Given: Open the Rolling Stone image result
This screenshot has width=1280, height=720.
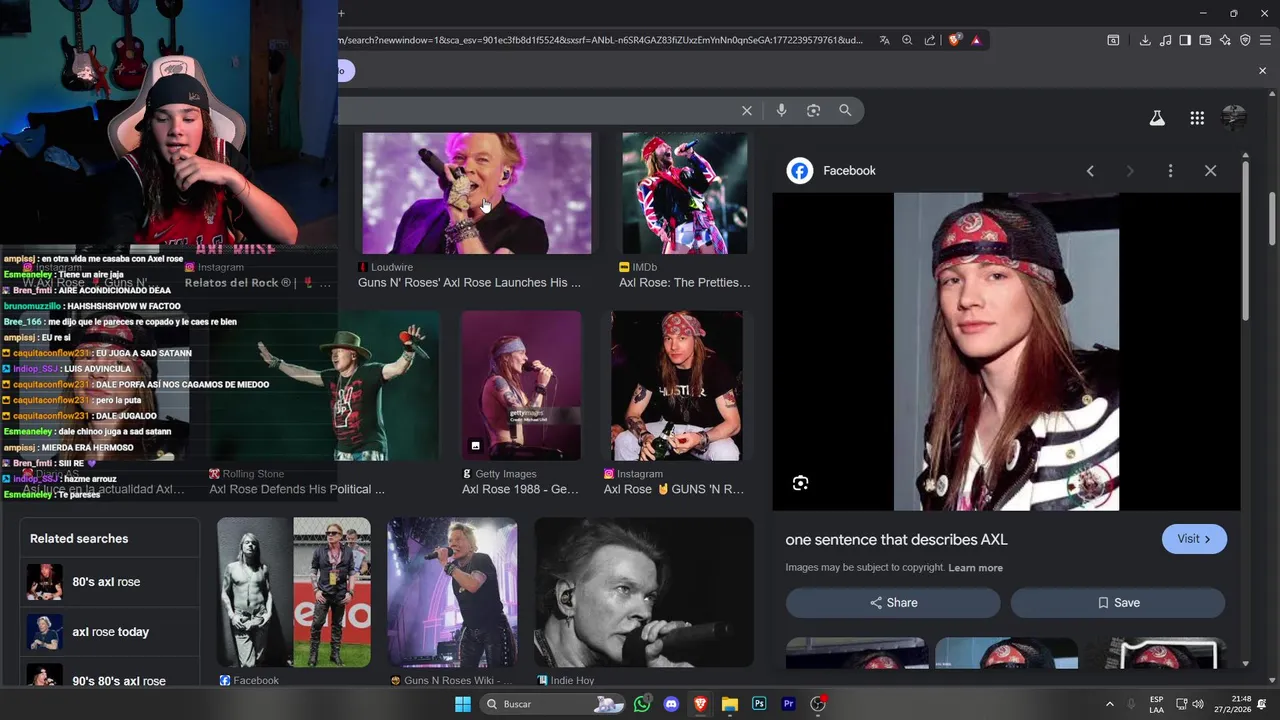Looking at the screenshot, I should [324, 386].
